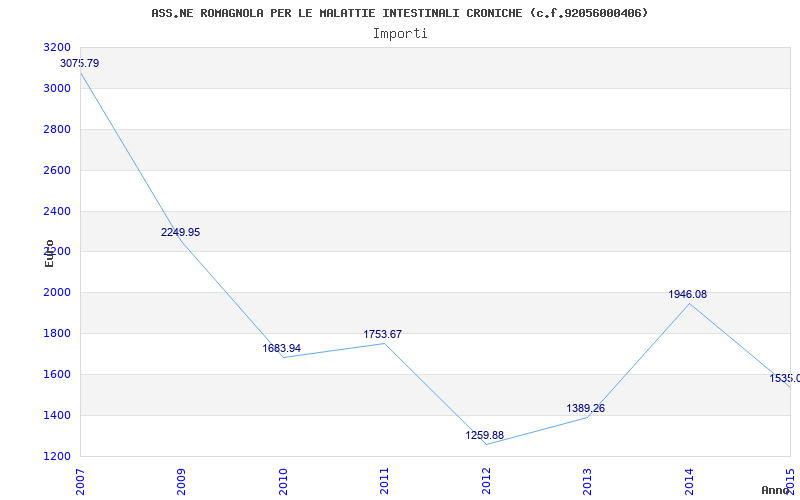800x500 pixels.
Task: Select the 1259.88 data label
Action: (x=485, y=435)
